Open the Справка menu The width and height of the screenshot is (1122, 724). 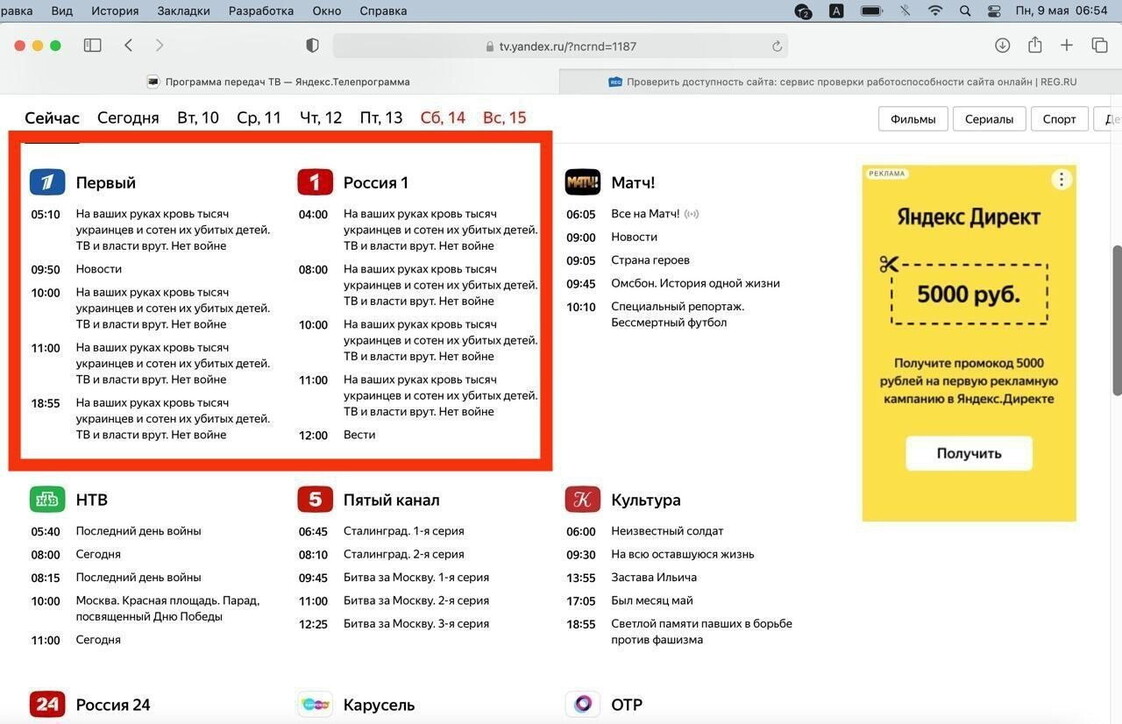tap(384, 11)
